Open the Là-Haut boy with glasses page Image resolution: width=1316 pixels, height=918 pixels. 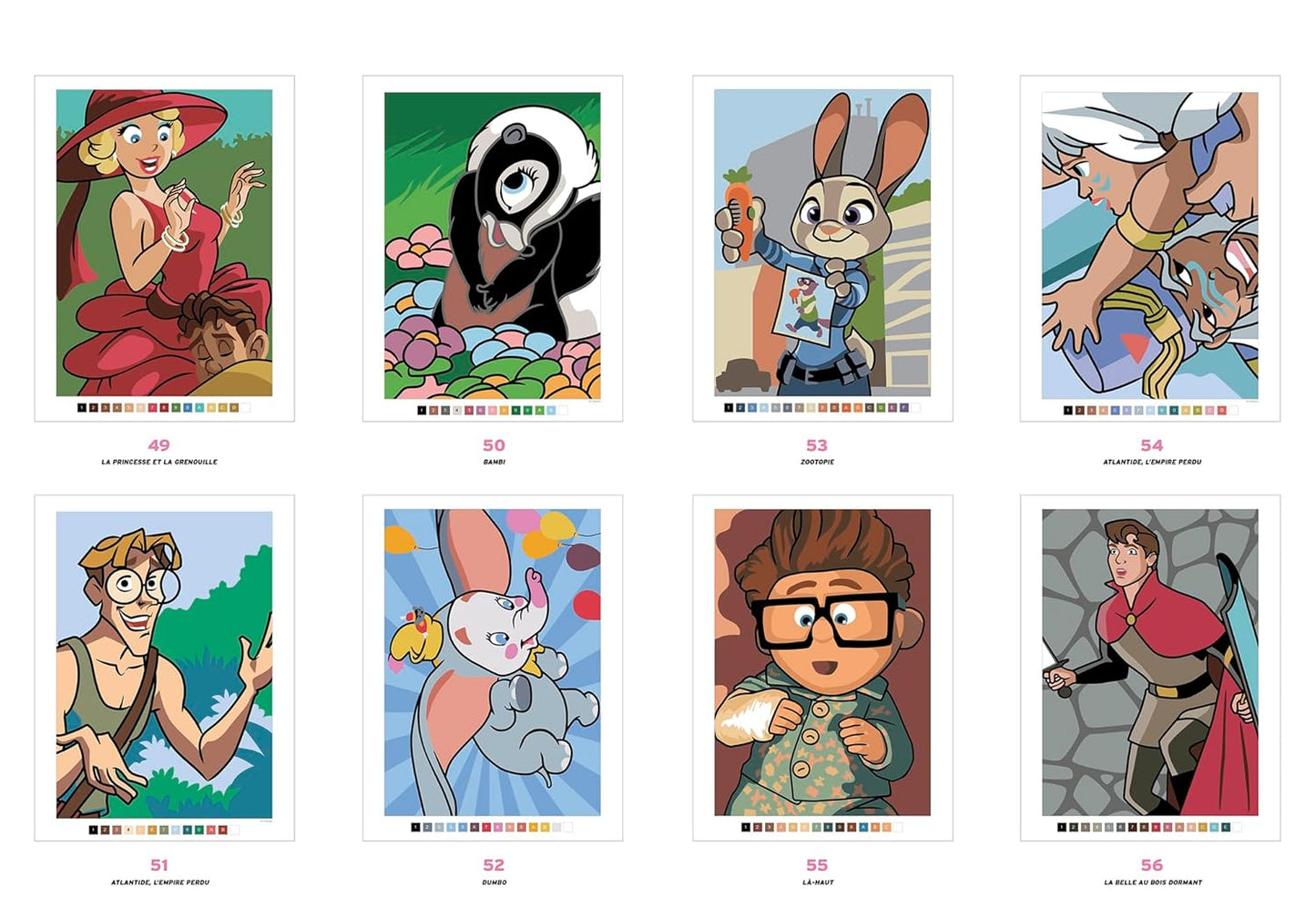(822, 662)
